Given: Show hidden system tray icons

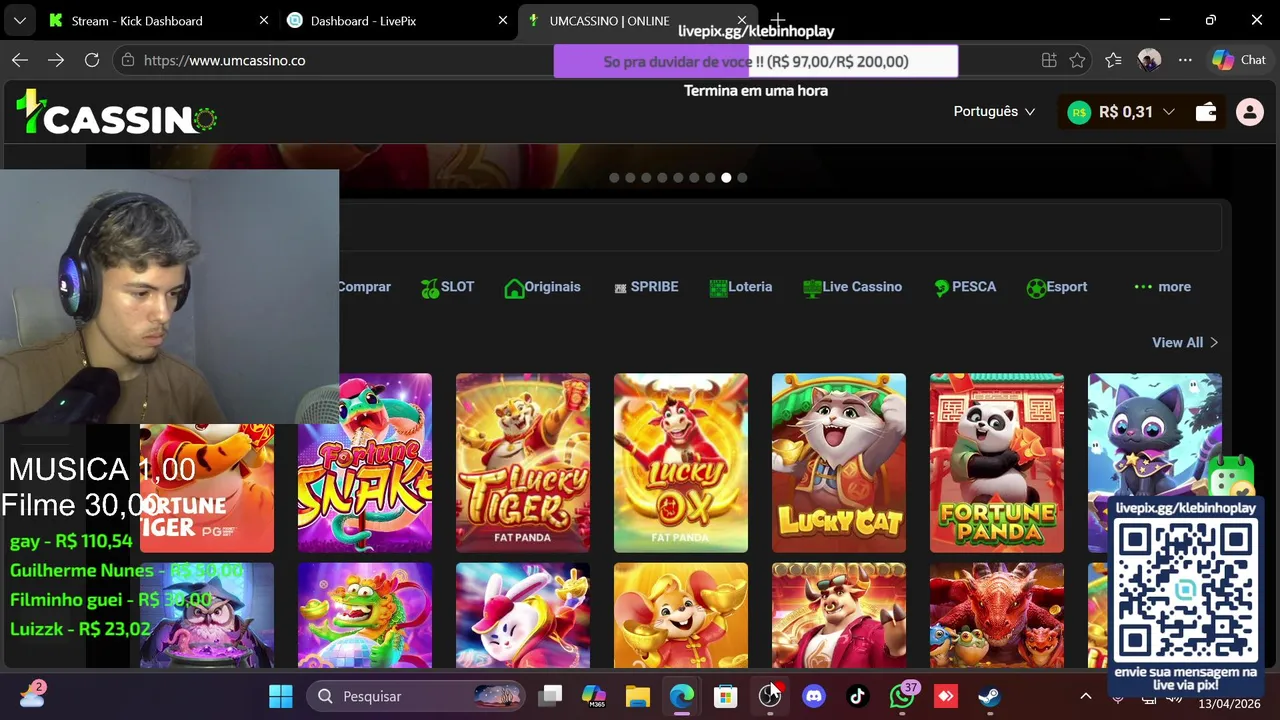Looking at the screenshot, I should pyautogui.click(x=1086, y=696).
